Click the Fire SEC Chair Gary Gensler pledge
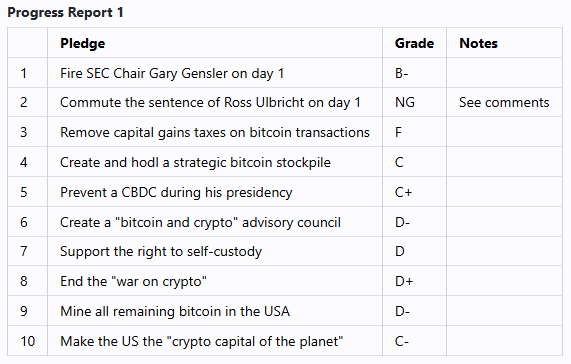Screen dimensions: 571x364 tap(172, 74)
